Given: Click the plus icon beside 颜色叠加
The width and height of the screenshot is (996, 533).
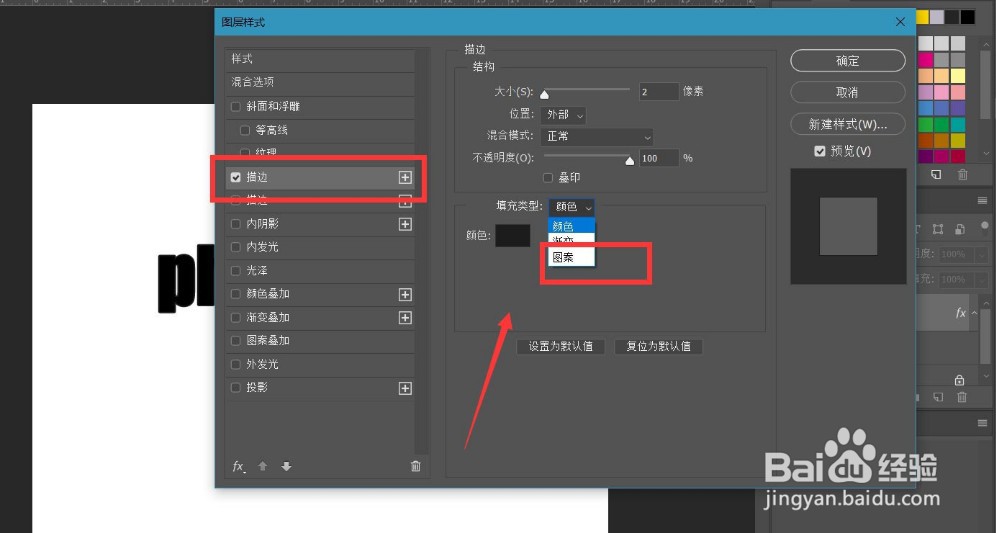Looking at the screenshot, I should (x=405, y=295).
